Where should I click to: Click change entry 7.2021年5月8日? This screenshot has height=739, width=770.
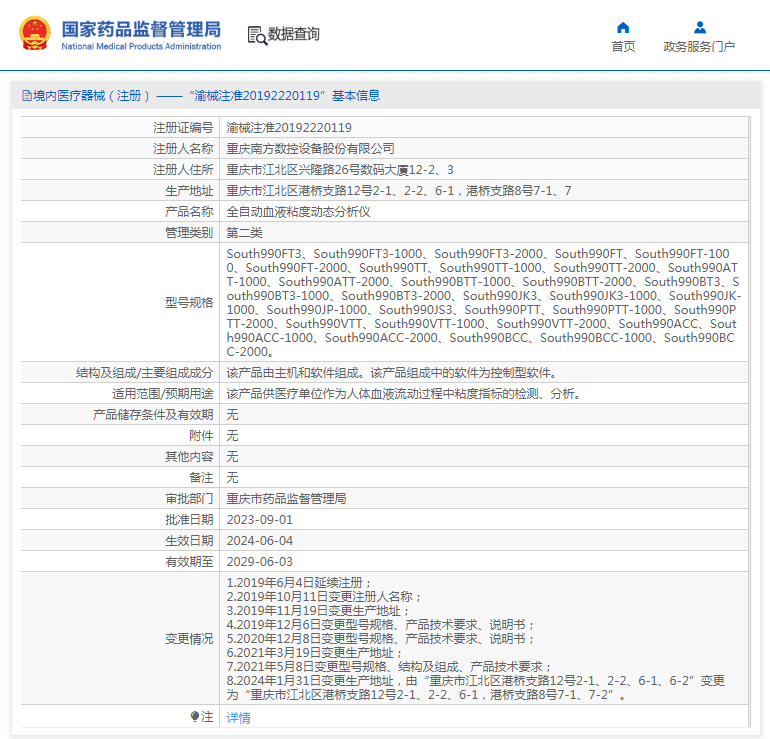click(x=389, y=667)
